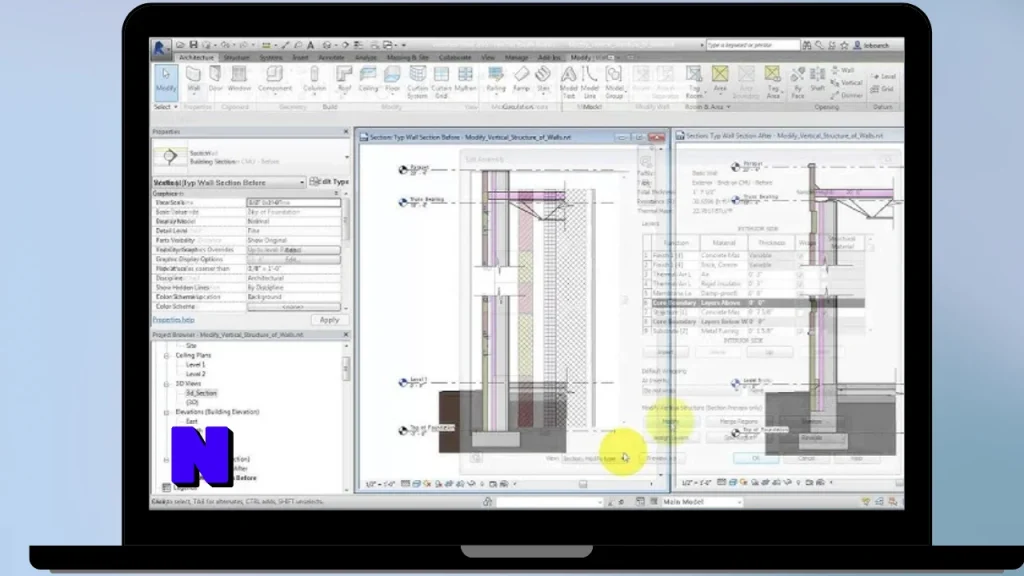Viewport: 1024px width, 576px height.
Task: Open the Collaborate ribbon tab
Action: (x=455, y=57)
